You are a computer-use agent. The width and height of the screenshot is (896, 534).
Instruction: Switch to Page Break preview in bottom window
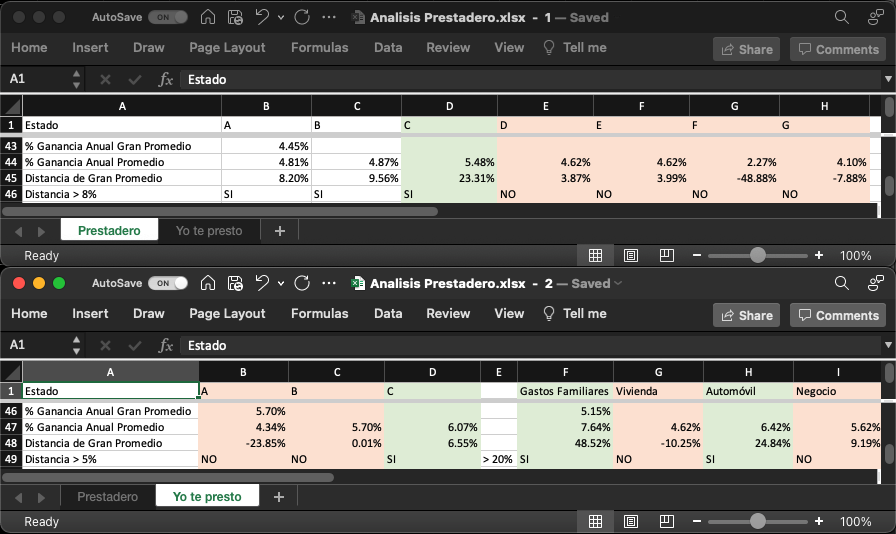point(666,521)
